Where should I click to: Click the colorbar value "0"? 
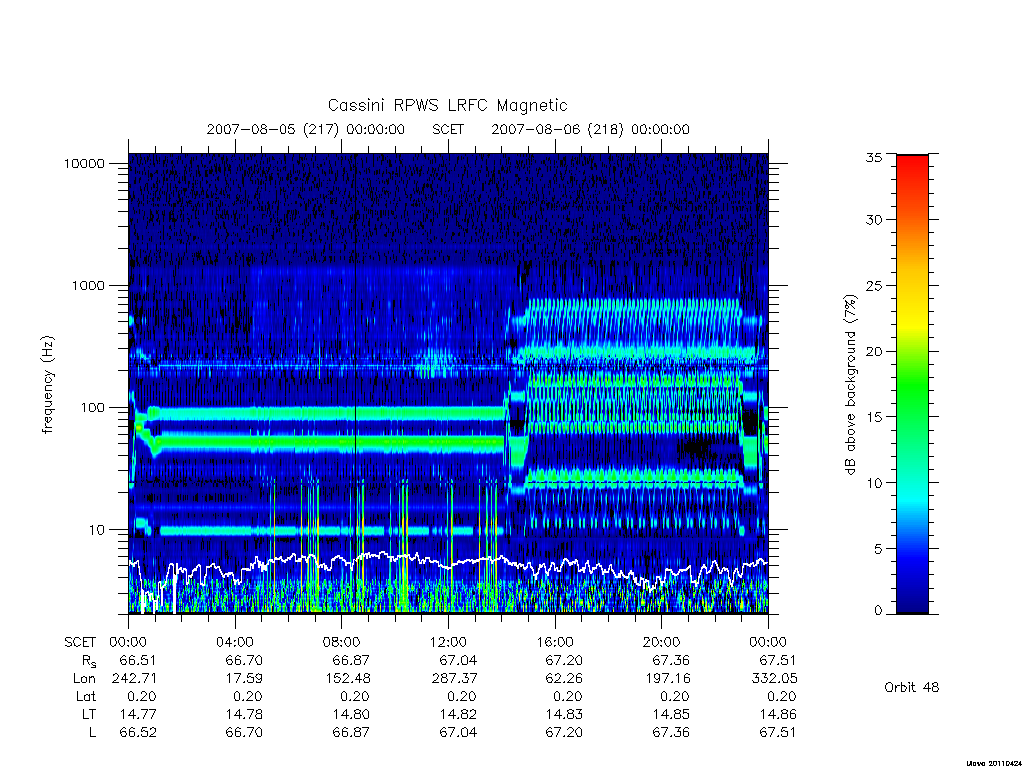coord(878,611)
